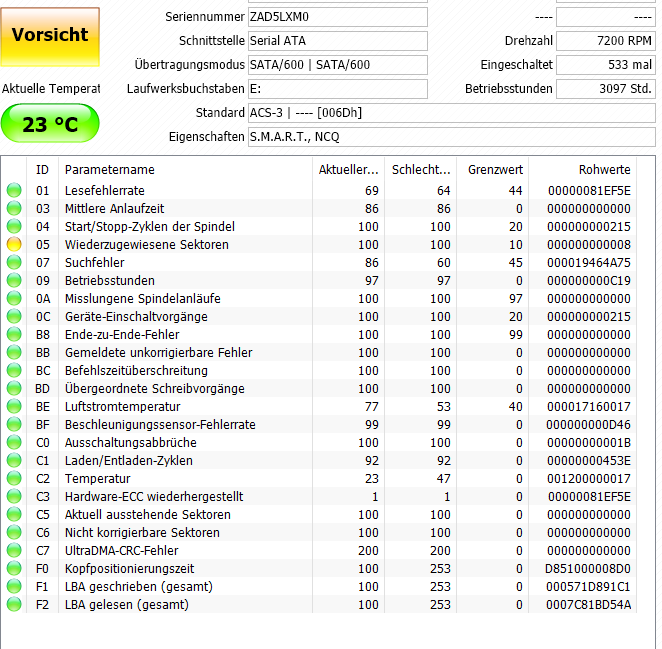Click raw value 000000000008 in row 05
This screenshot has width=662, height=649.
pyautogui.click(x=589, y=244)
